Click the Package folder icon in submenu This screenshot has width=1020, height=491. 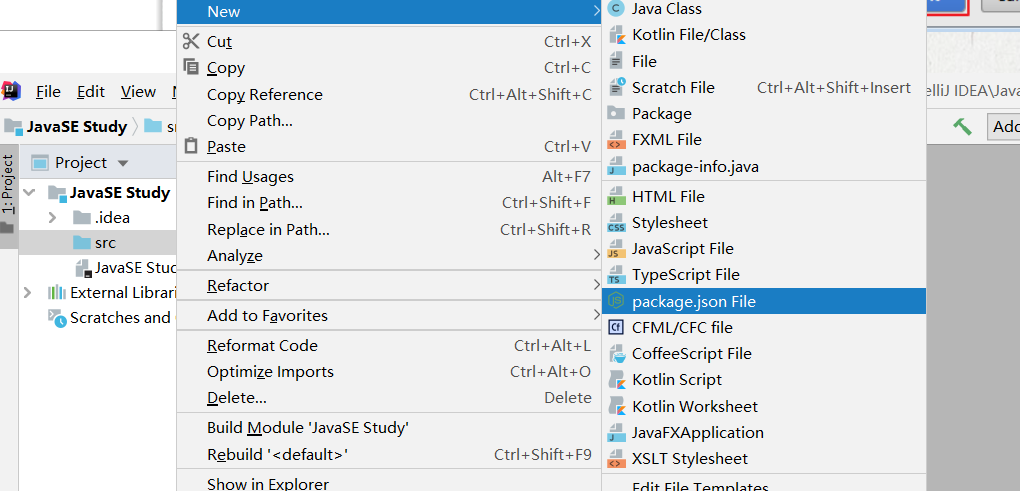tap(615, 113)
